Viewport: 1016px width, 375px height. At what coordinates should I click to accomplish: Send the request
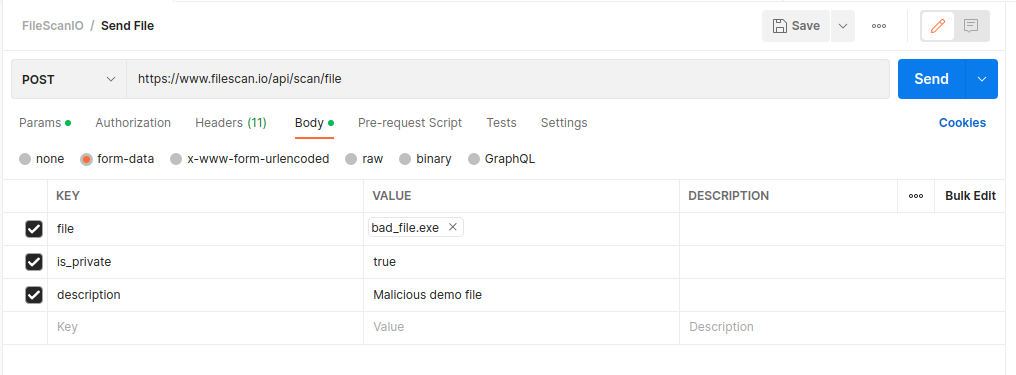coord(931,79)
